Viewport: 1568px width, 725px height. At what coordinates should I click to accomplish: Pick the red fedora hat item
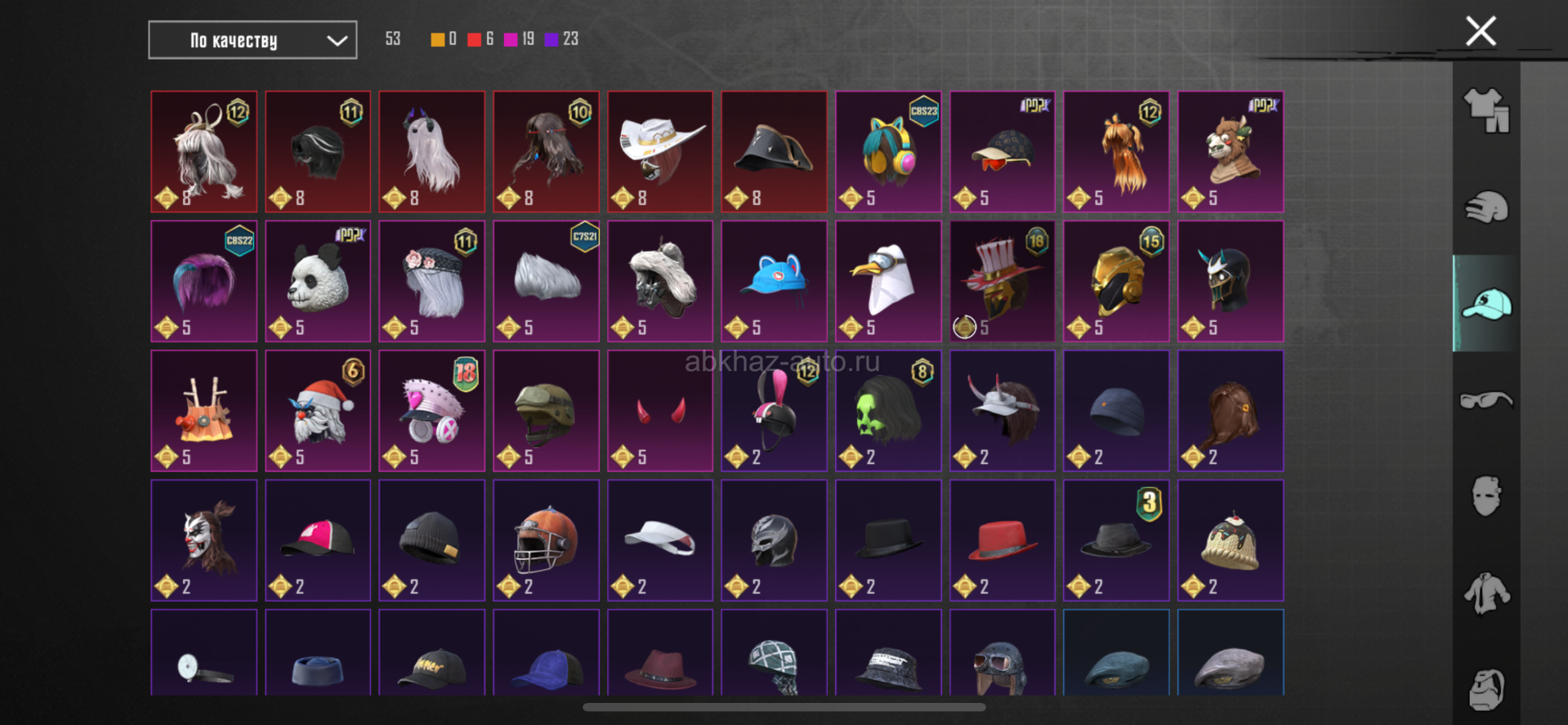[x=1003, y=540]
